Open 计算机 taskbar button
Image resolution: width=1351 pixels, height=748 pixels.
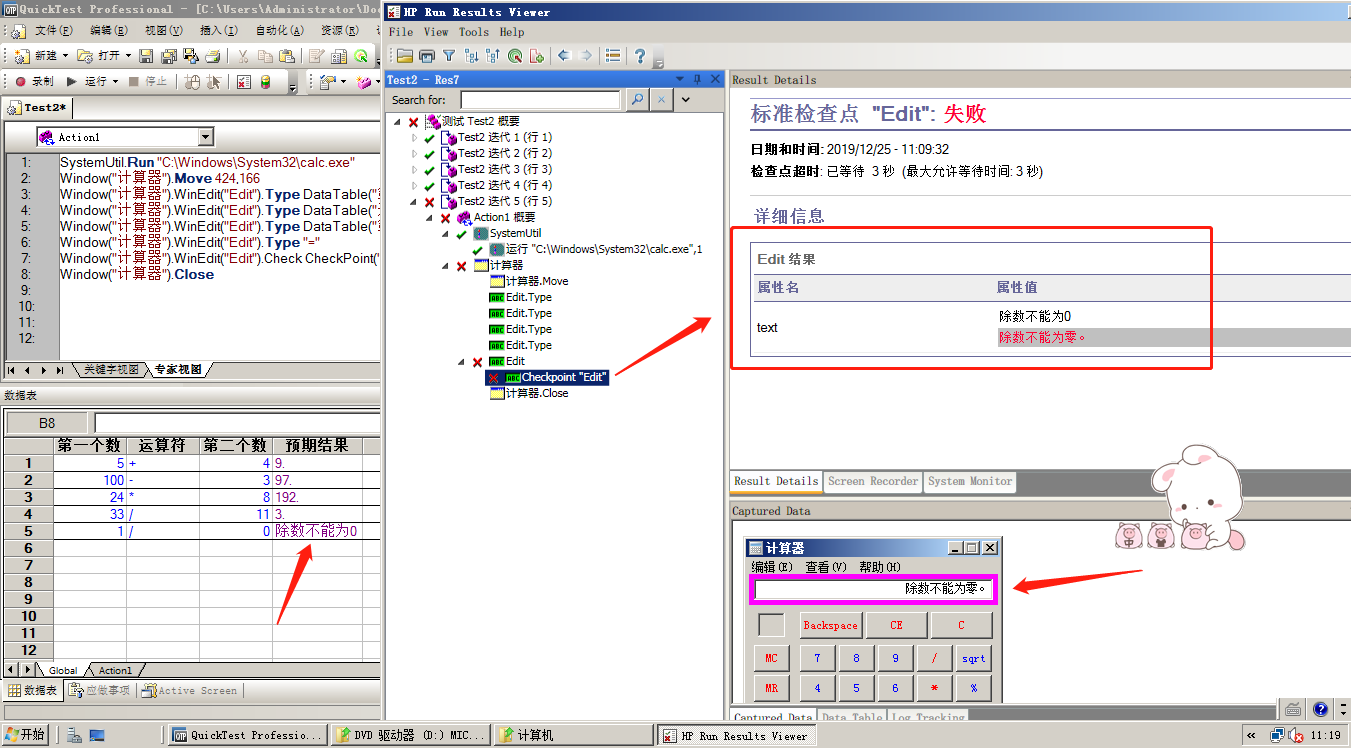574,735
